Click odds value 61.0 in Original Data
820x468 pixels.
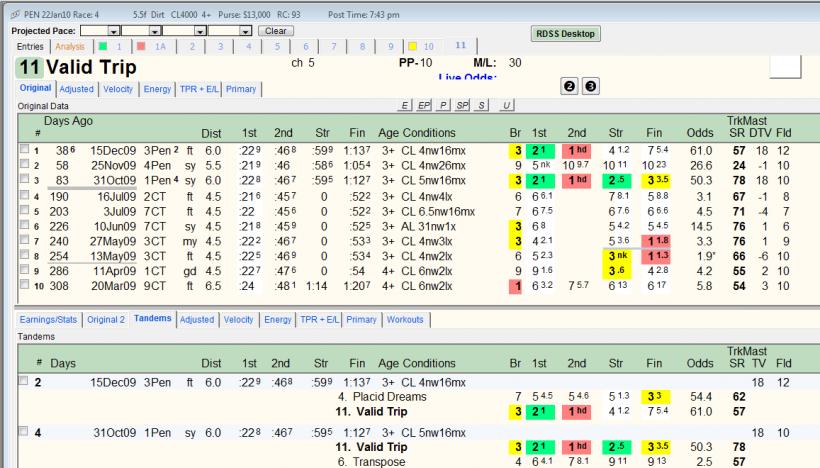click(701, 151)
